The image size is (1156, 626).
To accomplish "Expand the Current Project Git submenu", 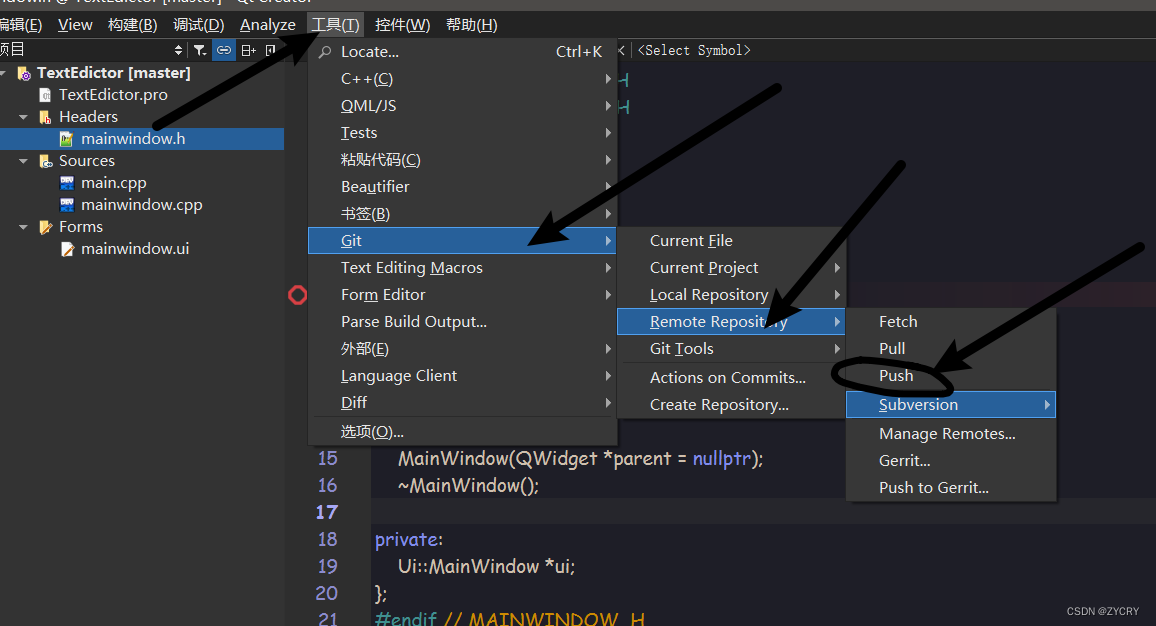I will coord(731,268).
